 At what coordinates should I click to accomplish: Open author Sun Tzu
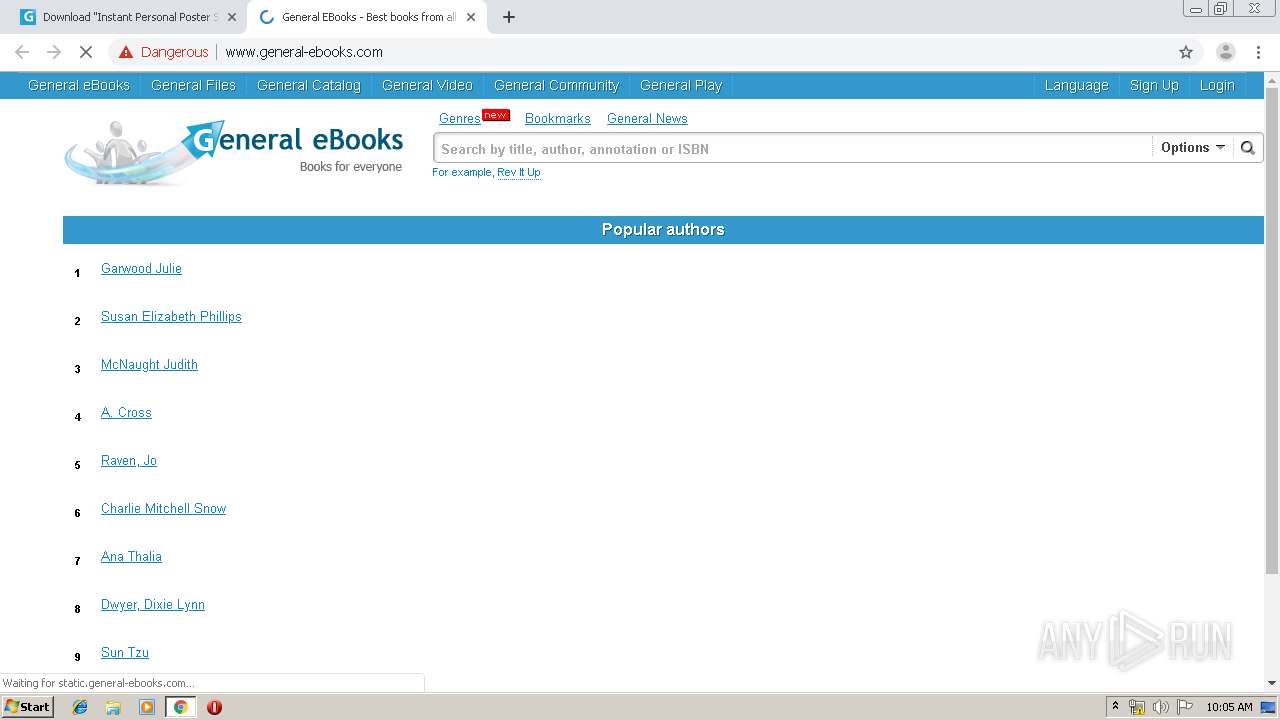click(x=125, y=652)
